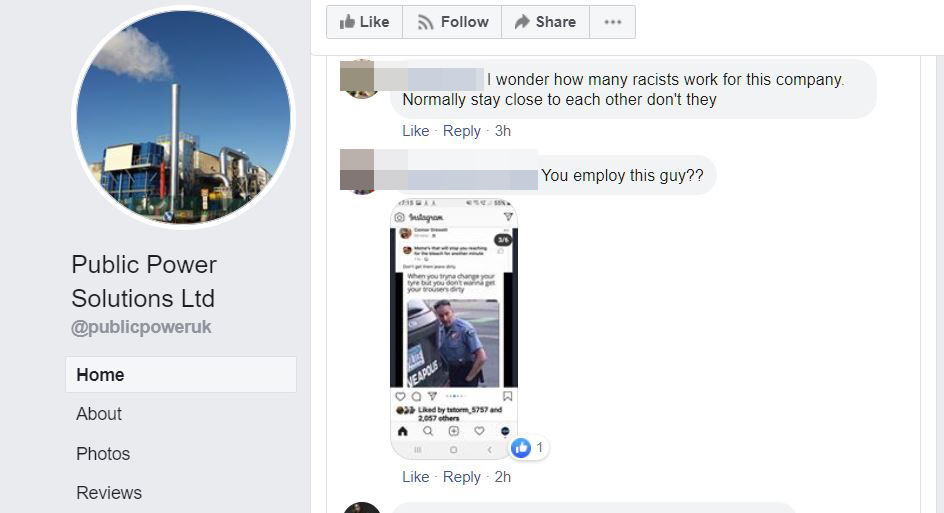Open the three-dots more options menu
This screenshot has width=944, height=513.
click(612, 22)
